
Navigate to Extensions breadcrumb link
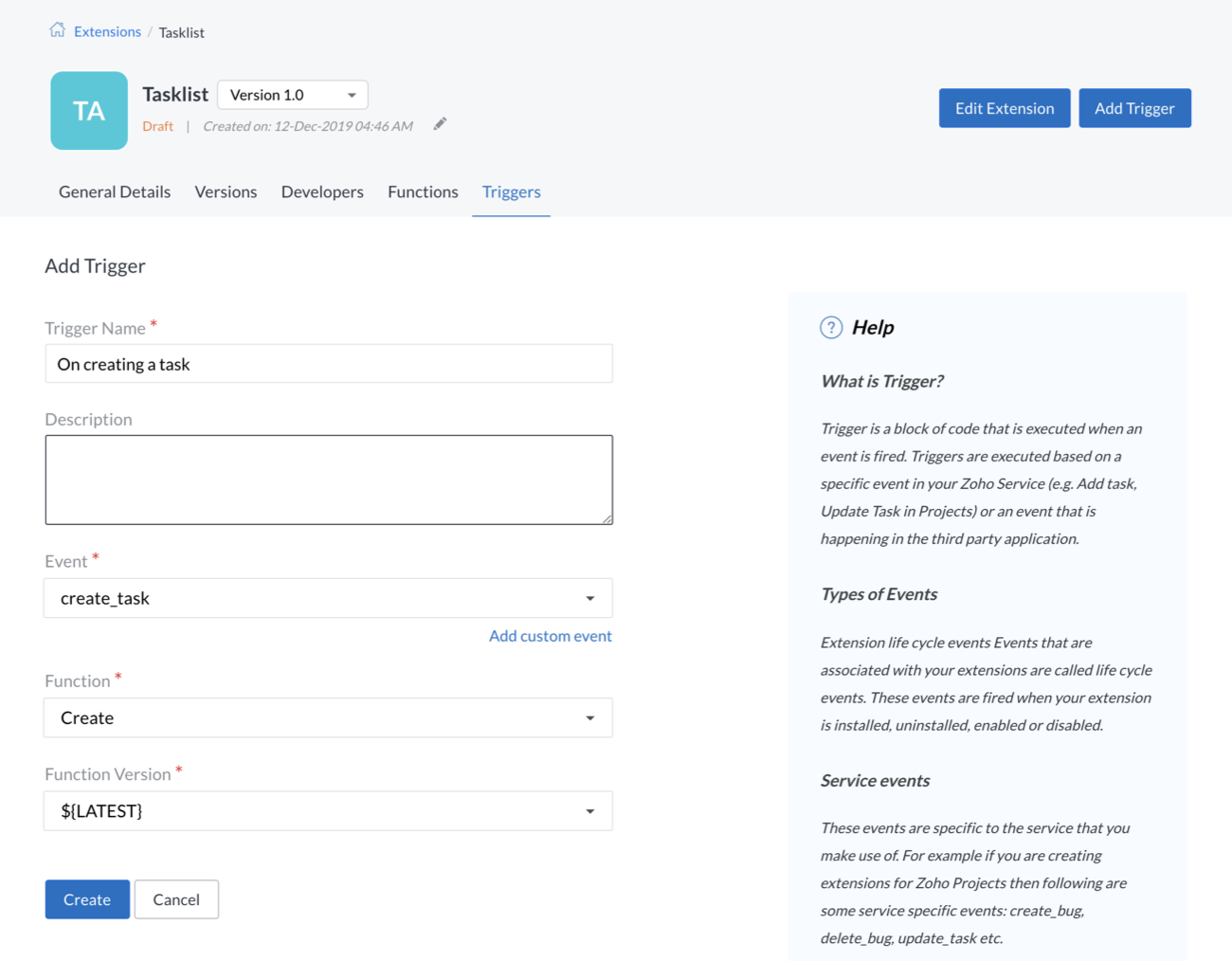[107, 31]
